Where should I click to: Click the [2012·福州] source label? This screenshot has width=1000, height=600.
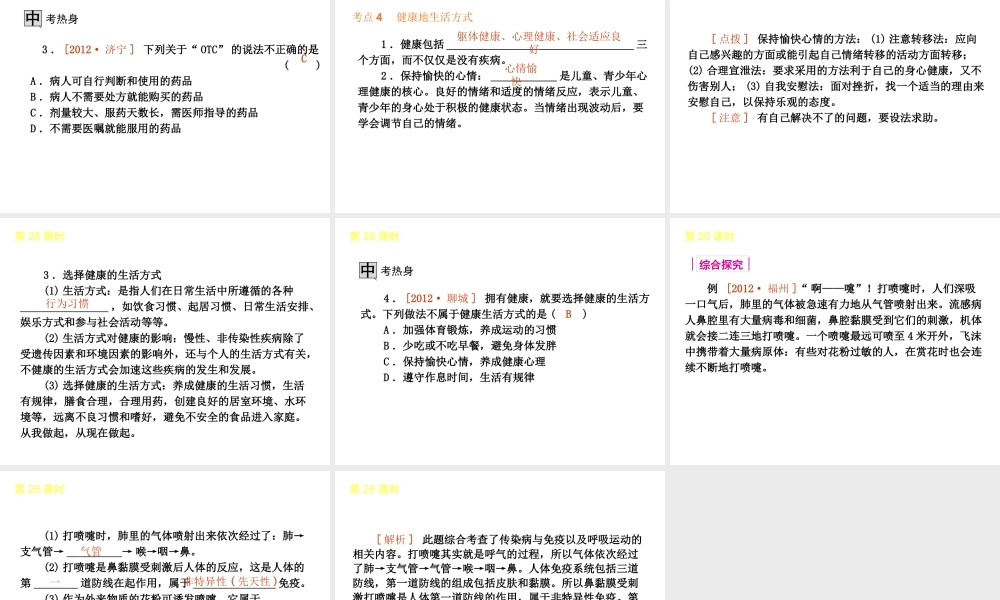(761, 288)
